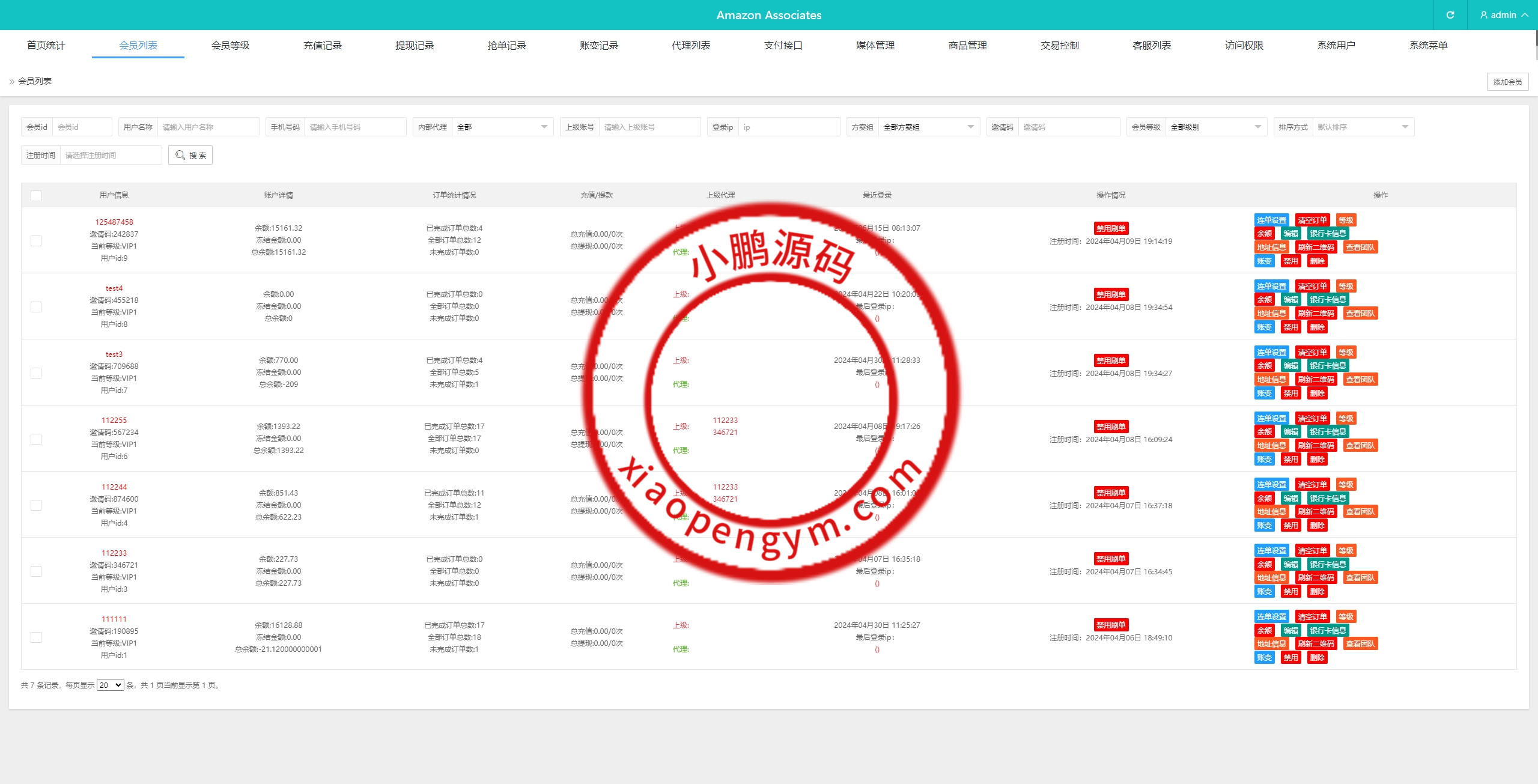Click red 删除 button for user 111111
This screenshot has width=1538, height=784.
click(x=1317, y=657)
